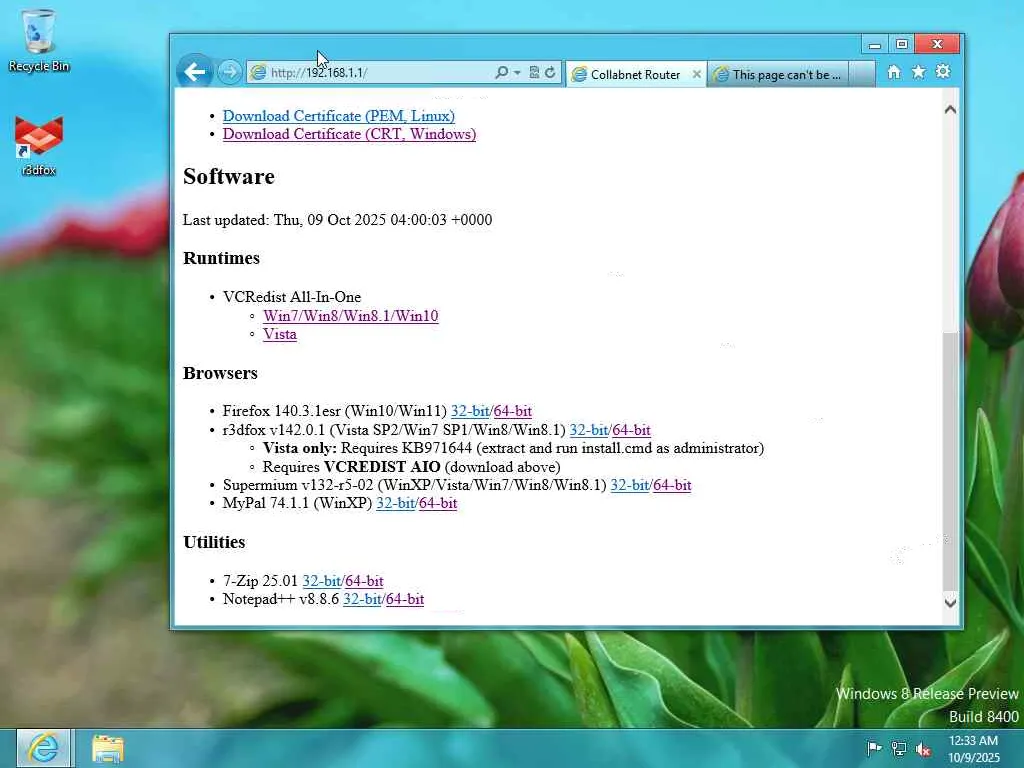The image size is (1024, 768).
Task: Minimize the Internet Explorer window
Action: (875, 44)
